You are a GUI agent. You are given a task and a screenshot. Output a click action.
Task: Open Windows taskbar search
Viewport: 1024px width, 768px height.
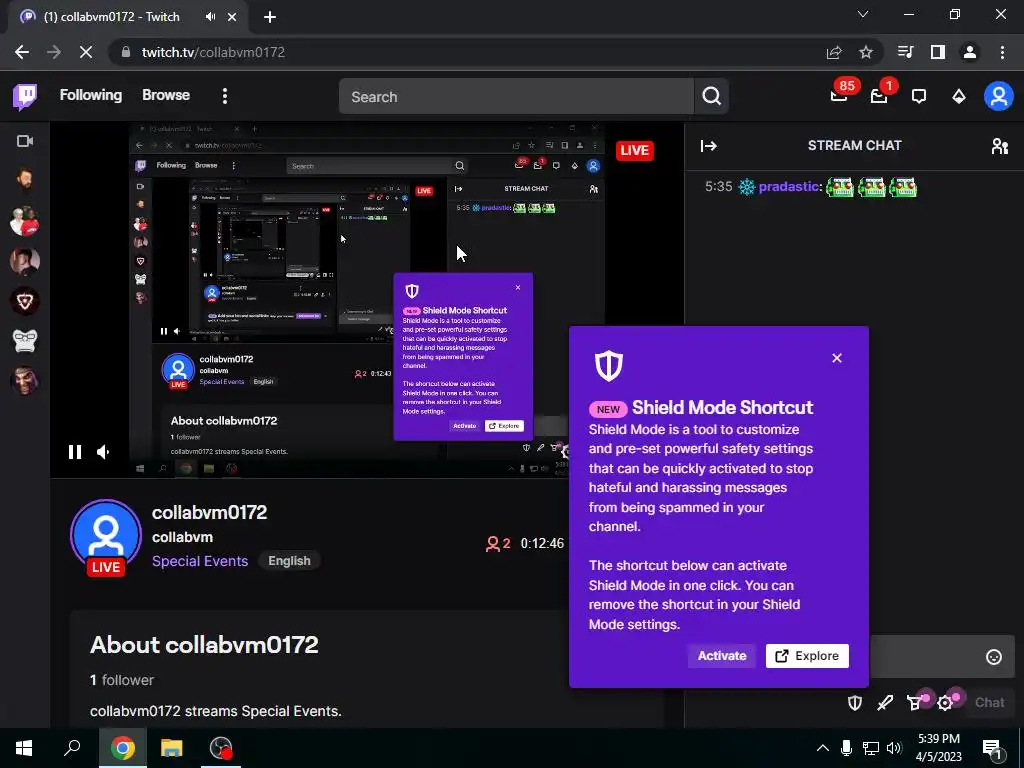[72, 748]
